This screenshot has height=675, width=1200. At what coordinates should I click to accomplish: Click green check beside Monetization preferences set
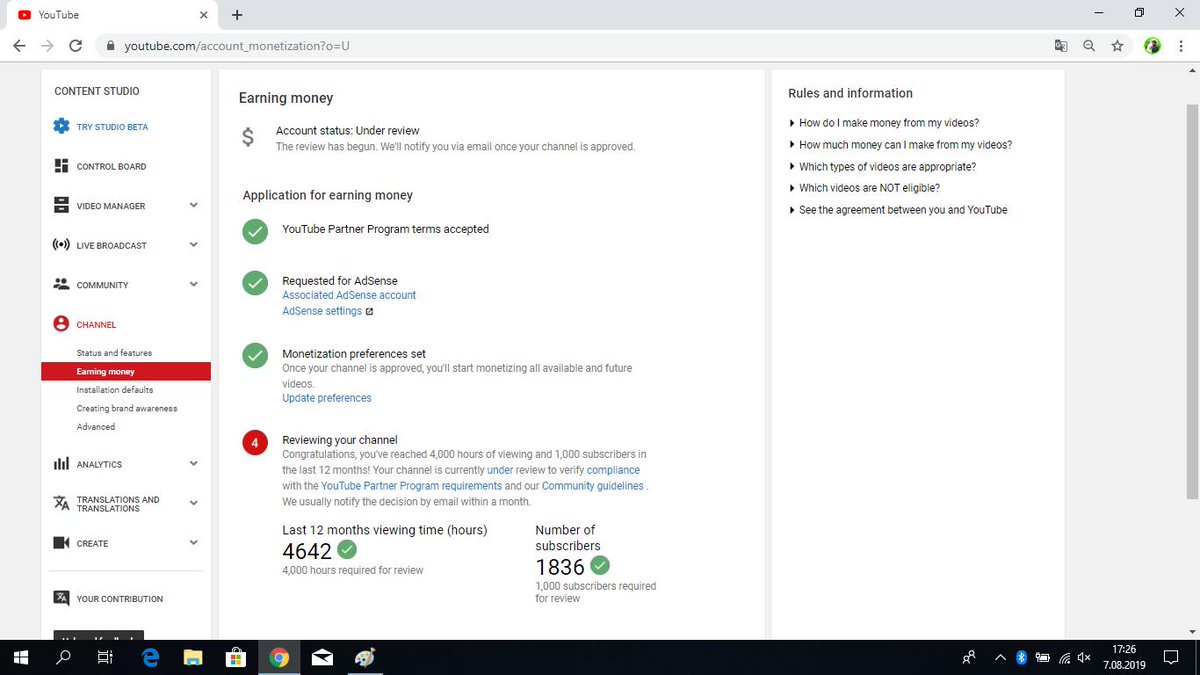point(255,356)
